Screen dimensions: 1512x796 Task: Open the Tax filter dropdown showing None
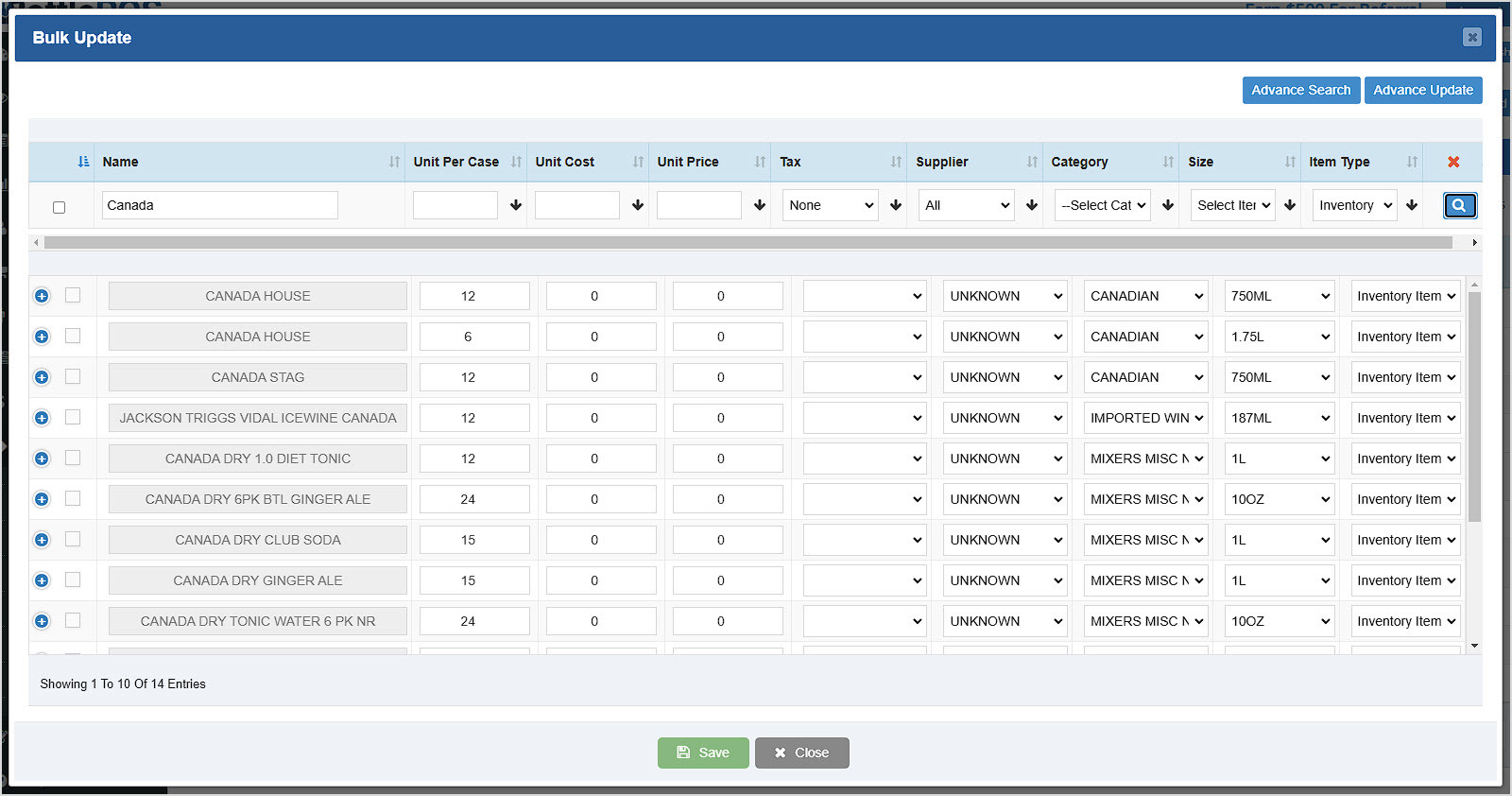coord(831,205)
